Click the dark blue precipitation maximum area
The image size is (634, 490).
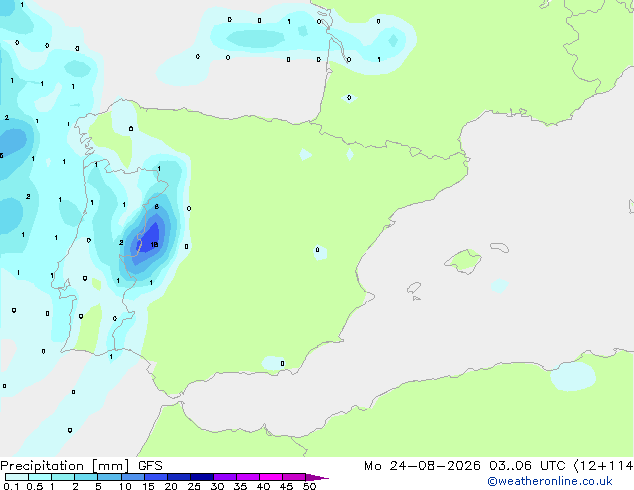coord(150,239)
